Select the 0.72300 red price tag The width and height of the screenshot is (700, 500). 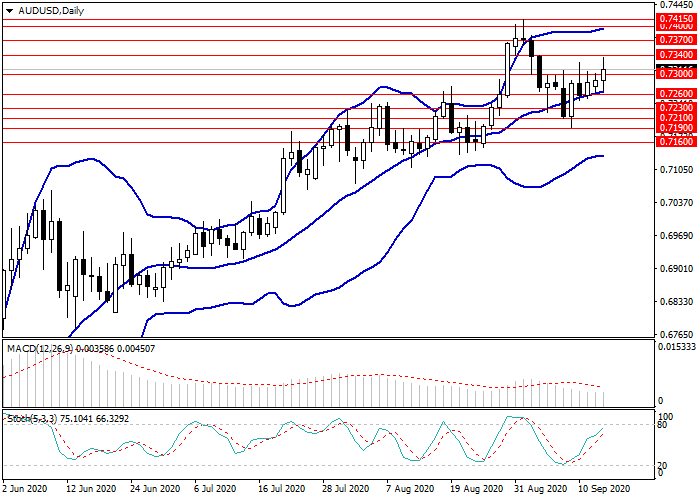pyautogui.click(x=675, y=106)
